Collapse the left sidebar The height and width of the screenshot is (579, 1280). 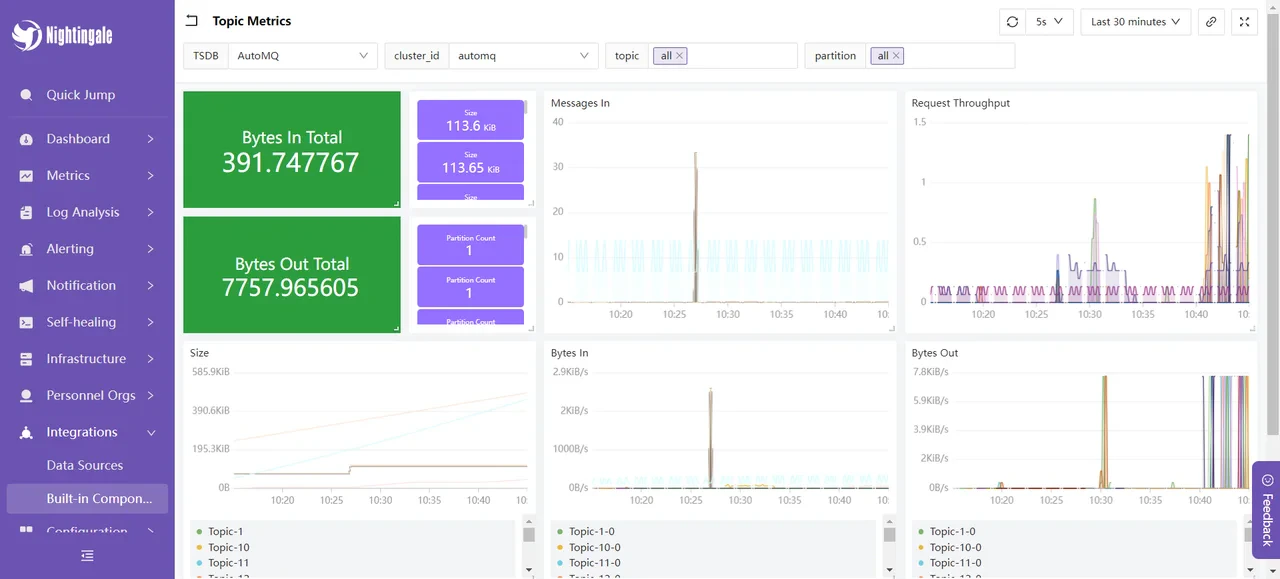87,556
